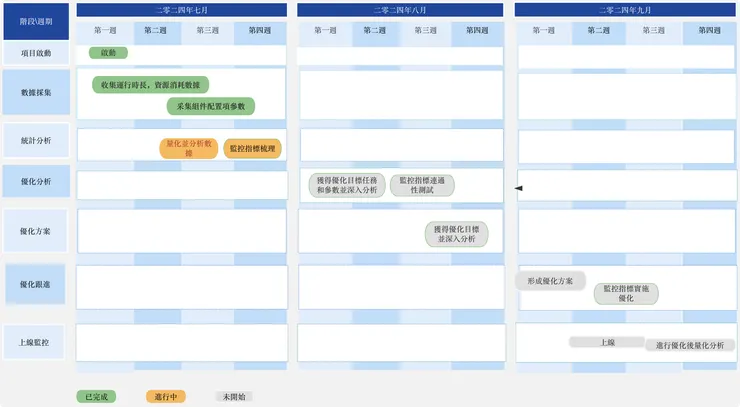Image resolution: width=740 pixels, height=407 pixels.
Task: Select the orange 量化並分析數據 task
Action: click(189, 148)
